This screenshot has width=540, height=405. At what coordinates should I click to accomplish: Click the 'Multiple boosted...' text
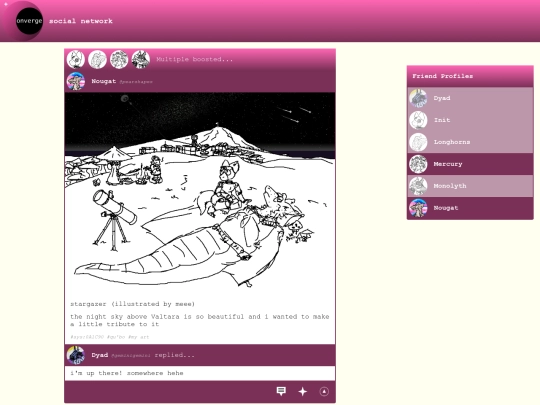coord(195,59)
